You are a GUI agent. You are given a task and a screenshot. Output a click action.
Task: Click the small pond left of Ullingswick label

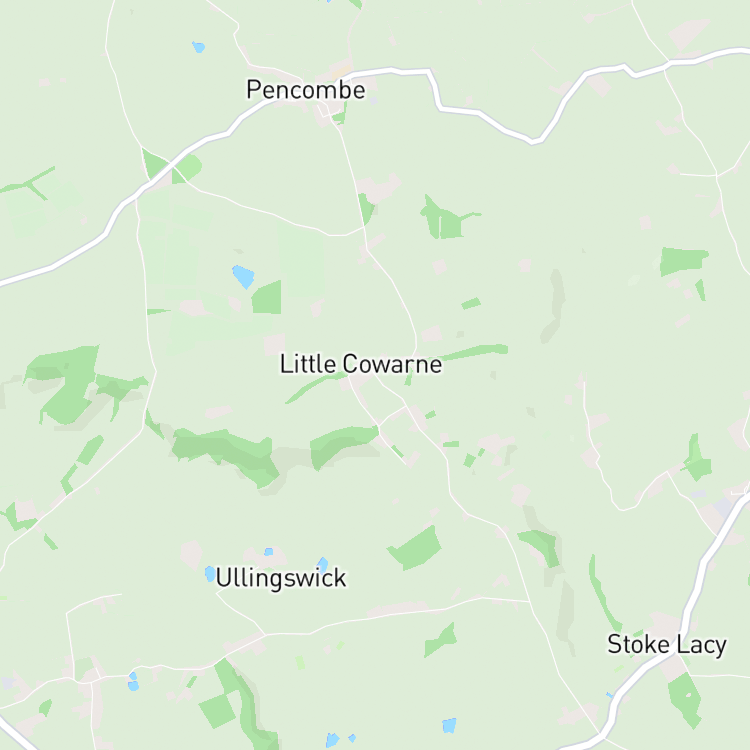210,574
